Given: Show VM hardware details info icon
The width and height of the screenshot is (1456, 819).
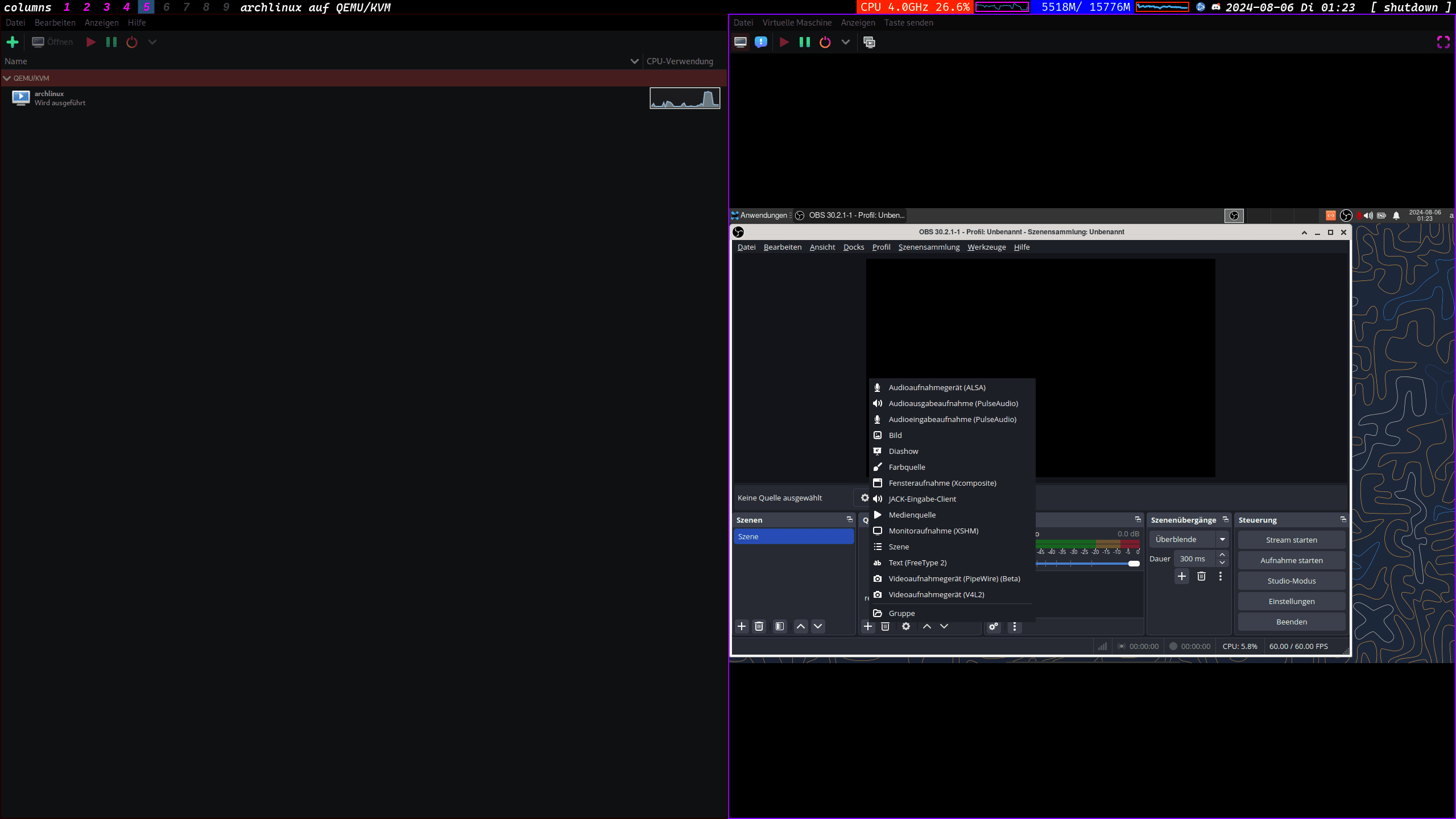Looking at the screenshot, I should tap(761, 42).
